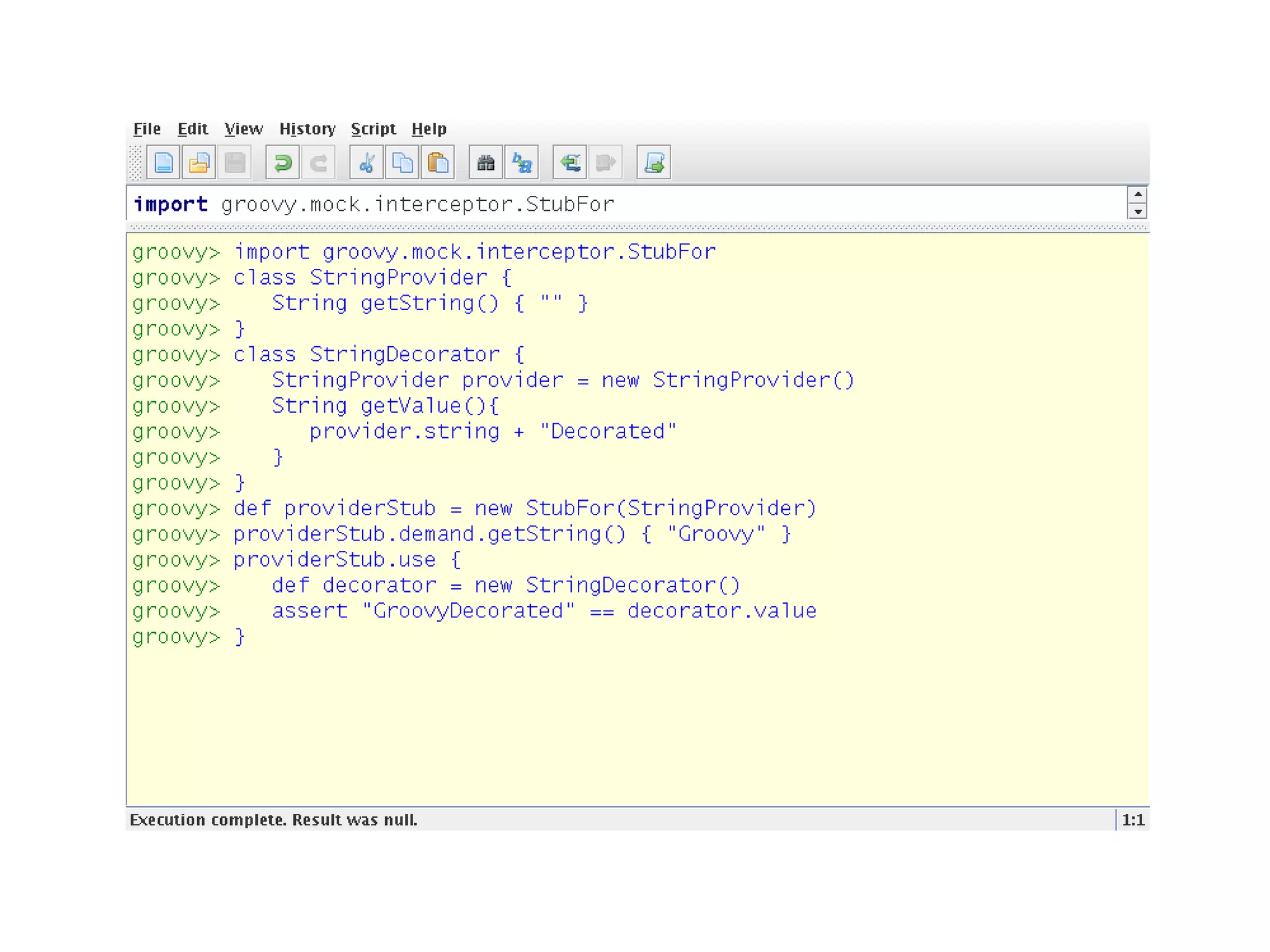Open the Script menu
Screen dimensions: 1270x952
373,129
